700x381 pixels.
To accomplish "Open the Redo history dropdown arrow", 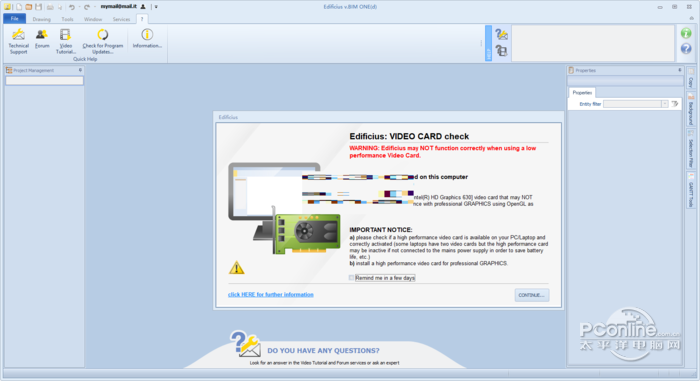I will [94, 7].
